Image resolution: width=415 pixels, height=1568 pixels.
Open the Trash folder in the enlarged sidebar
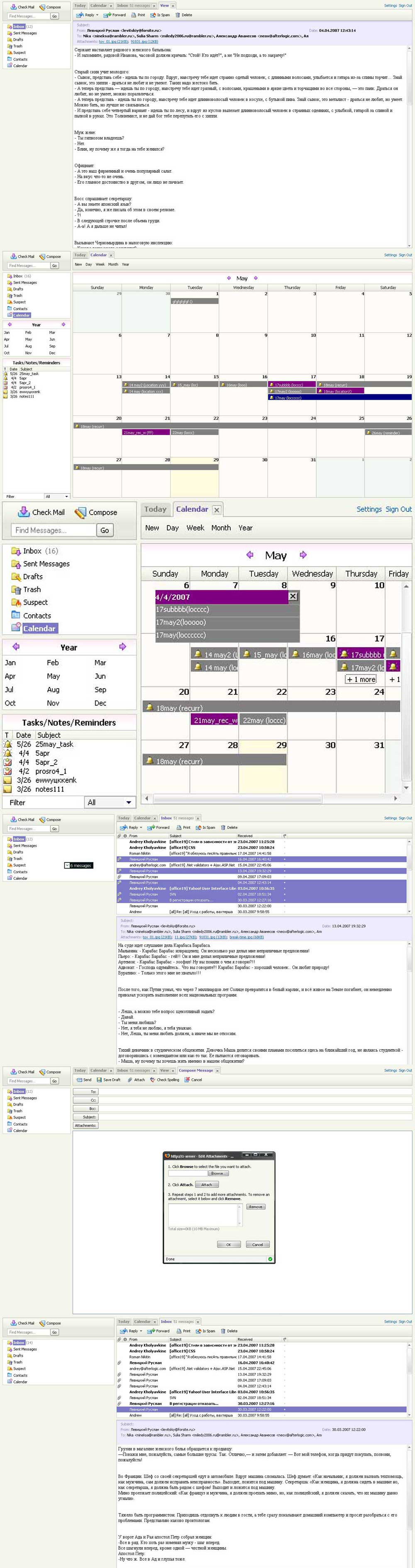pyautogui.click(x=26, y=589)
